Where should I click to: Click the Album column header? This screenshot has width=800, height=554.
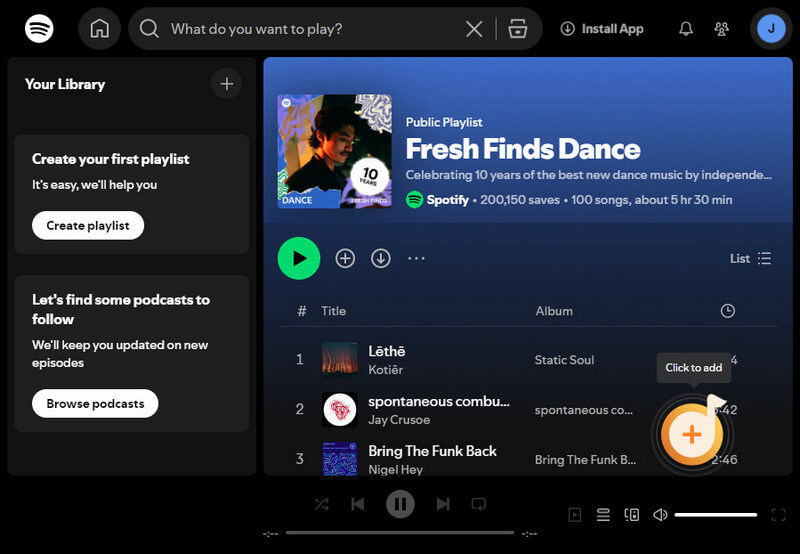(x=554, y=311)
